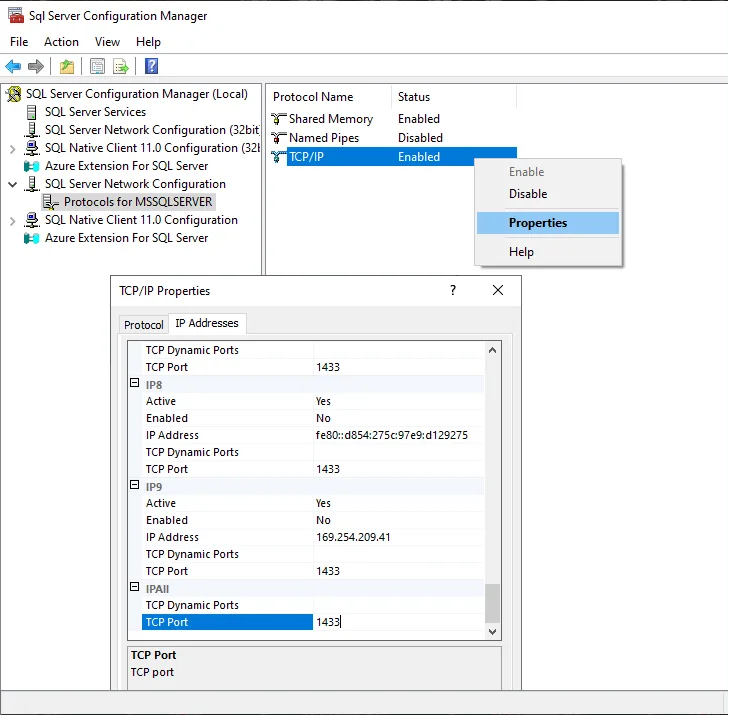This screenshot has height=715, width=729.
Task: Click the Sql Server Configuration Manager title icon
Action: tap(15, 15)
